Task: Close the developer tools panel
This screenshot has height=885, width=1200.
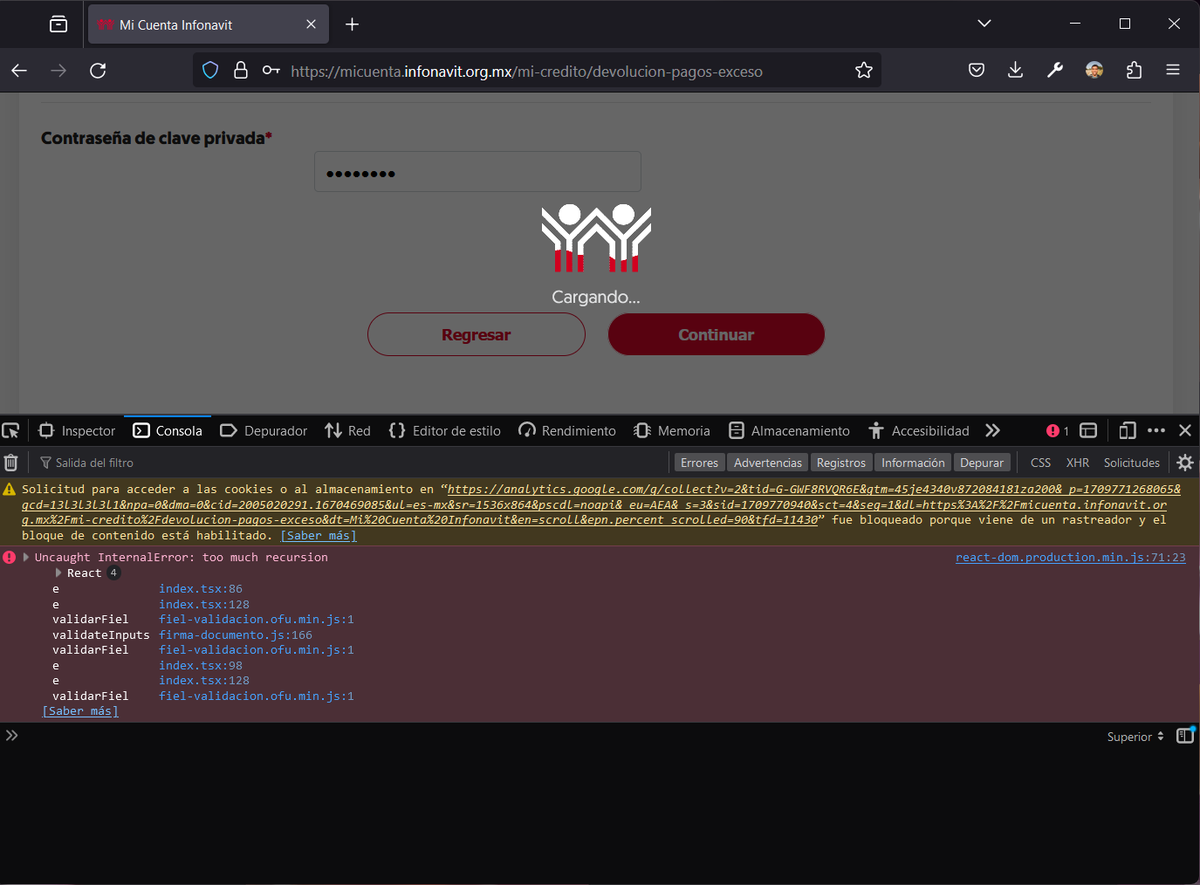Action: 1185,431
